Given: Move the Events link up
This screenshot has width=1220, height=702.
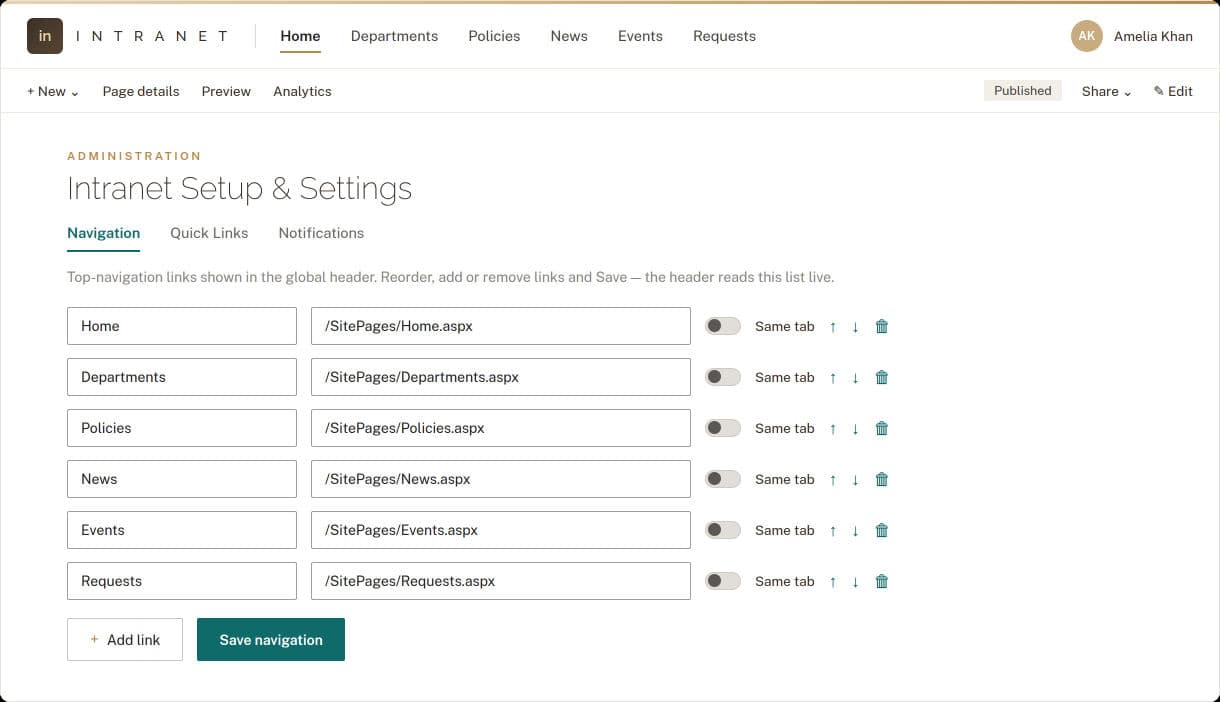Looking at the screenshot, I should (833, 530).
